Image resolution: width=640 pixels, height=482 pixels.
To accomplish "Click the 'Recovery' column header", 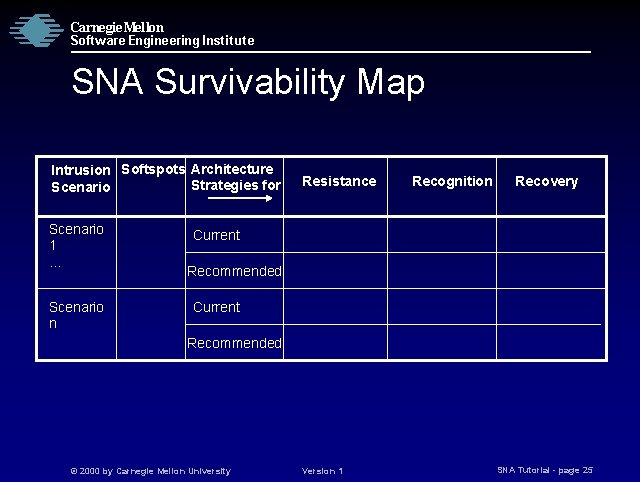I will pyautogui.click(x=547, y=182).
